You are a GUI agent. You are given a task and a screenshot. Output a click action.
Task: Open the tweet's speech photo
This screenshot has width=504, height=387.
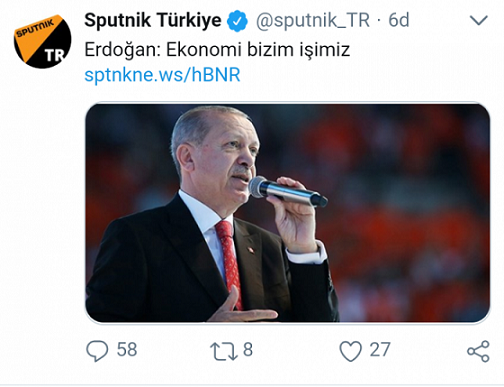(287, 212)
